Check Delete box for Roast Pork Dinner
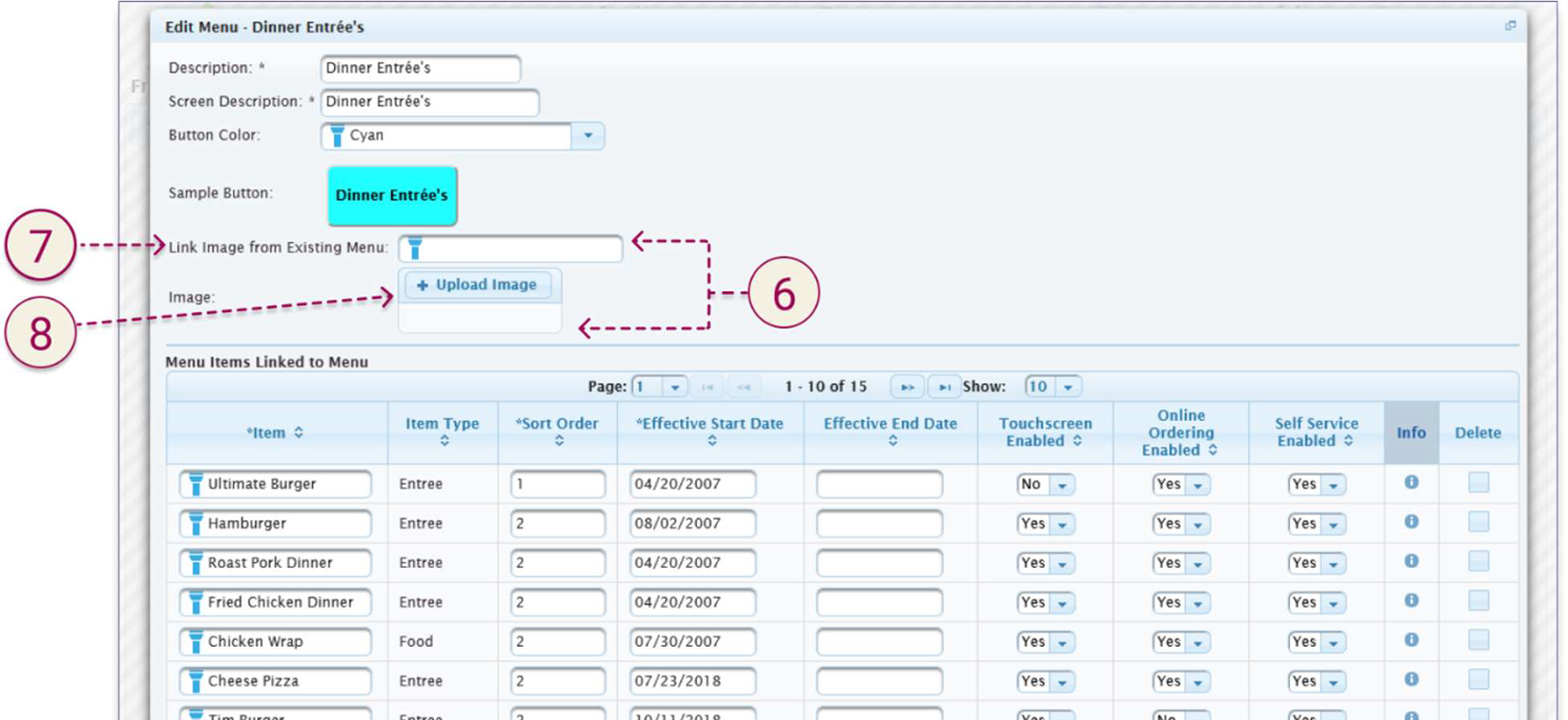 point(1478,561)
